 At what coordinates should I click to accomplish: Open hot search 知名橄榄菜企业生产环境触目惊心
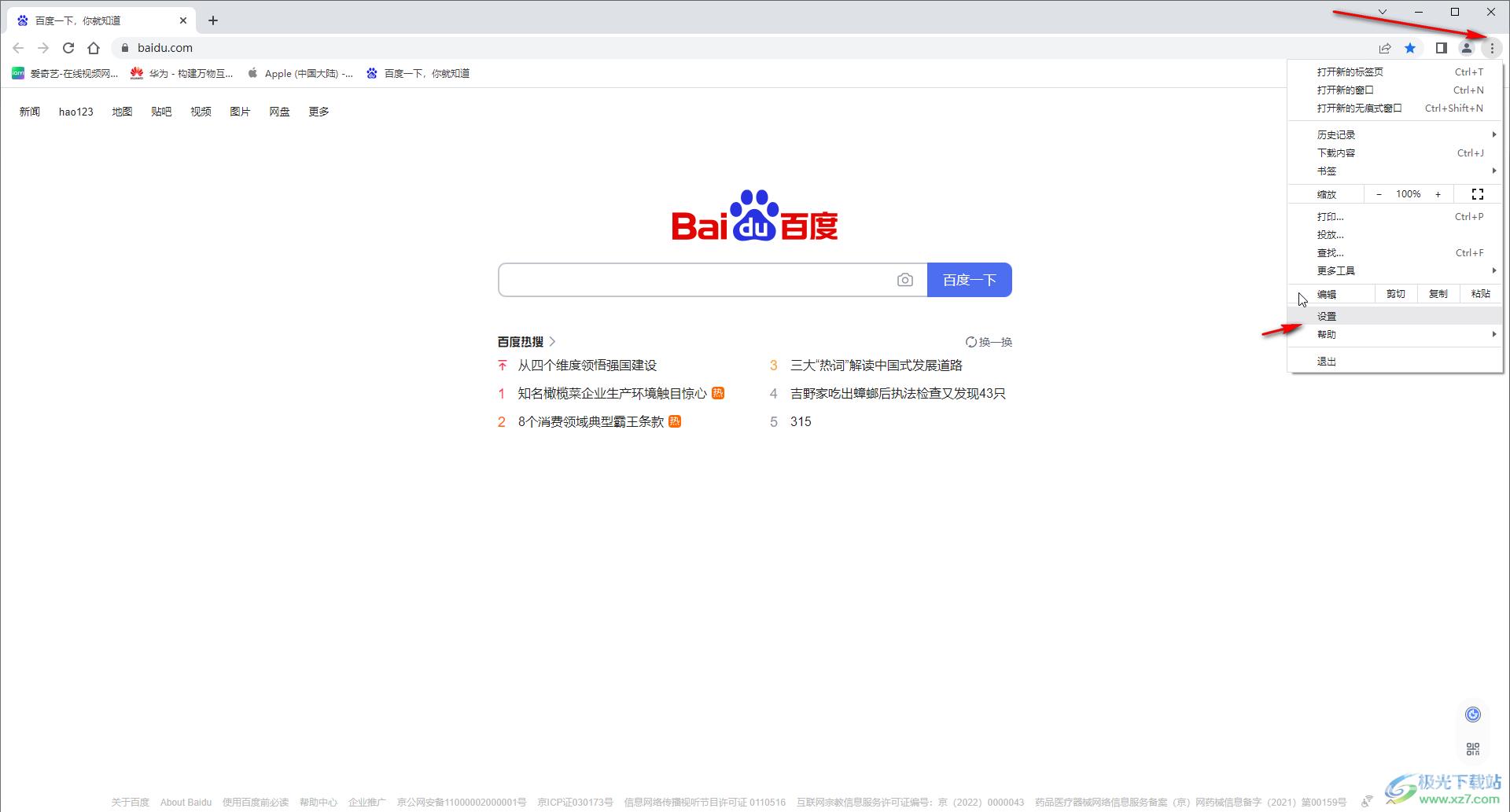(x=612, y=394)
